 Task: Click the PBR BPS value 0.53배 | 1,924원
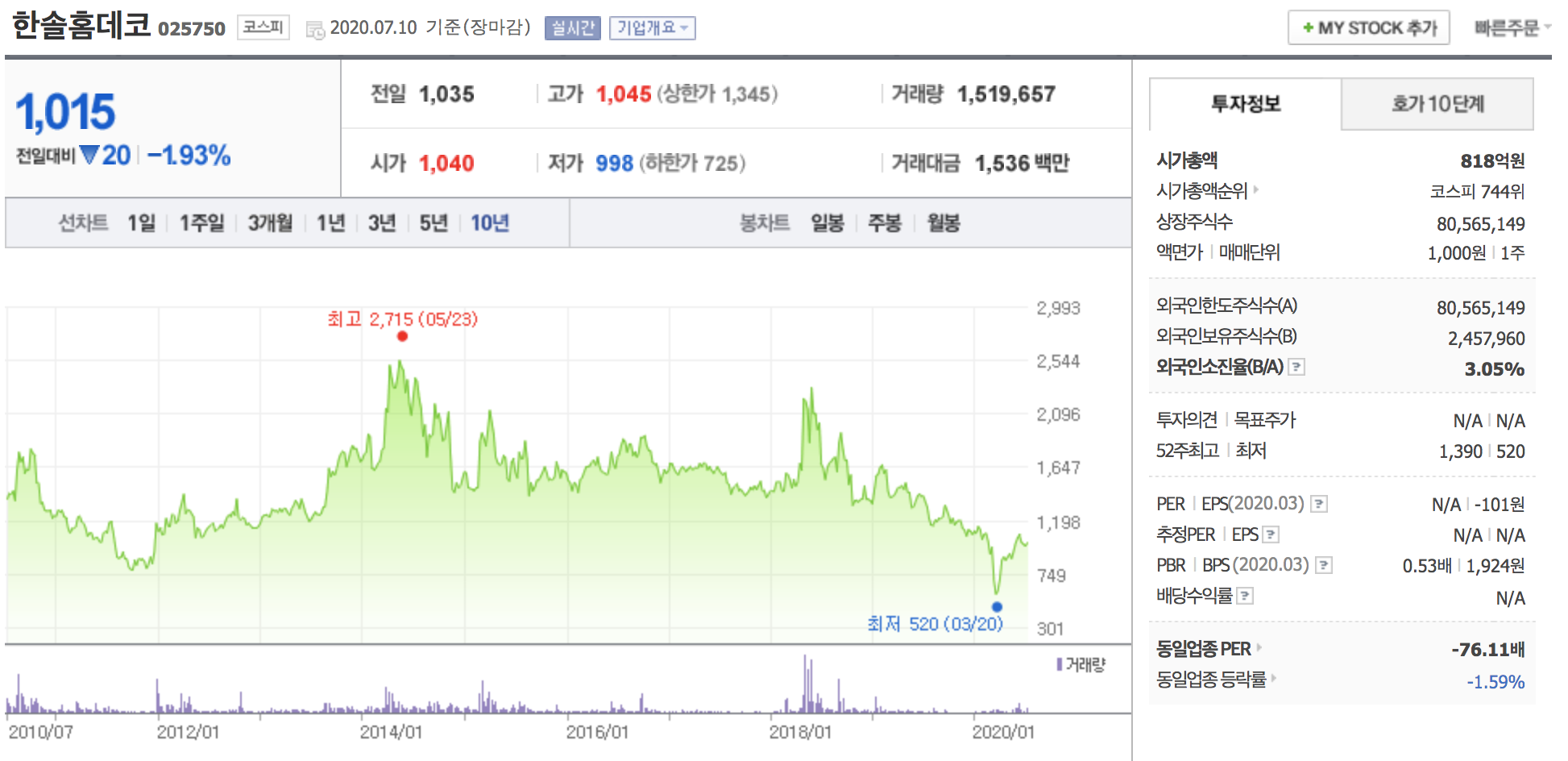(1463, 566)
